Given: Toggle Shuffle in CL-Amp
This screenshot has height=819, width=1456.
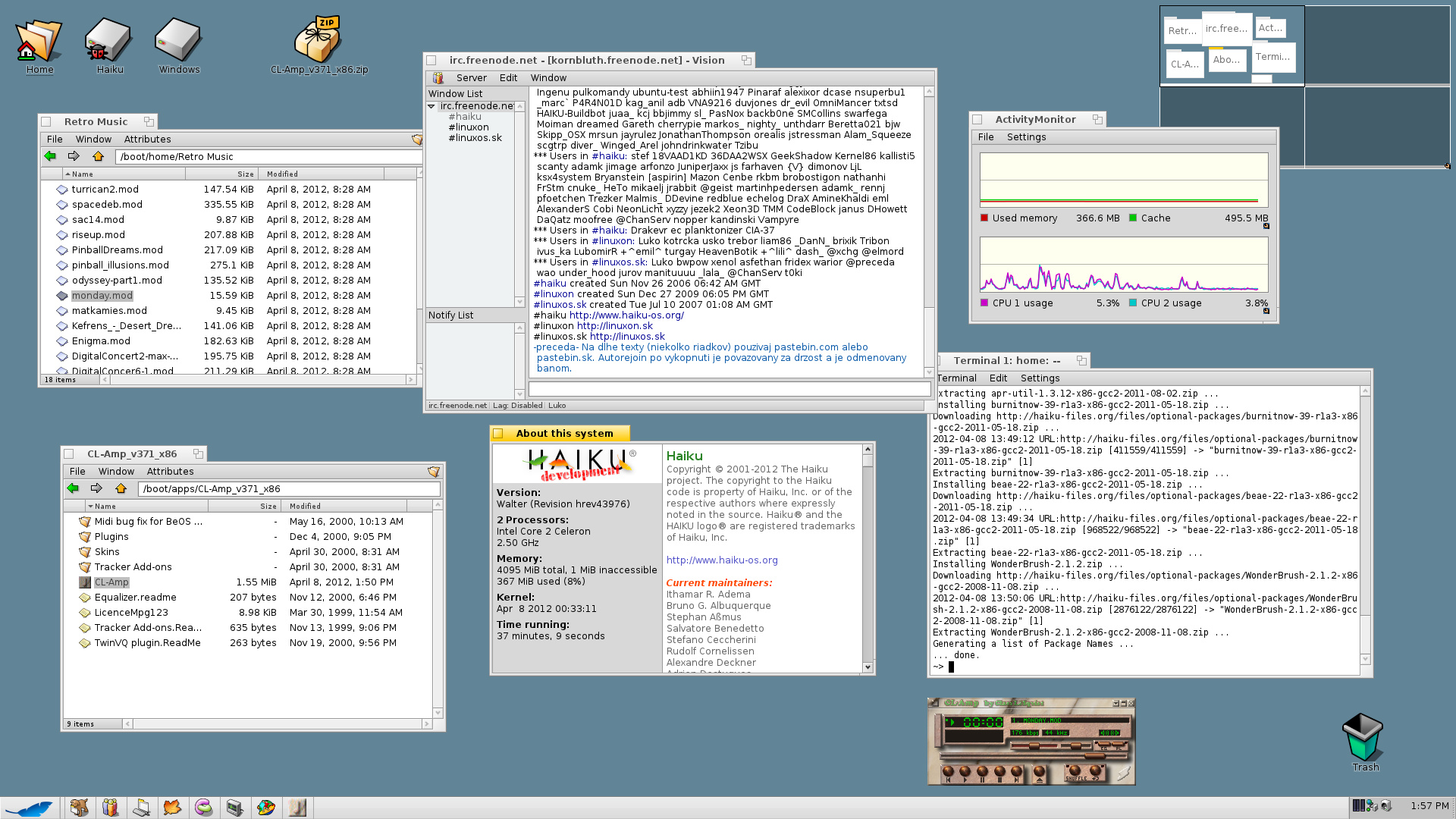Looking at the screenshot, I should (1075, 772).
